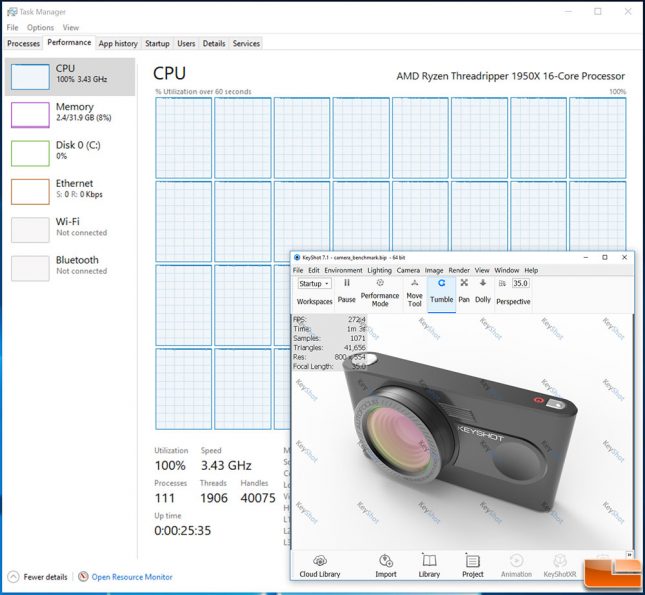Click Open Resource Monitor link

tap(132, 577)
